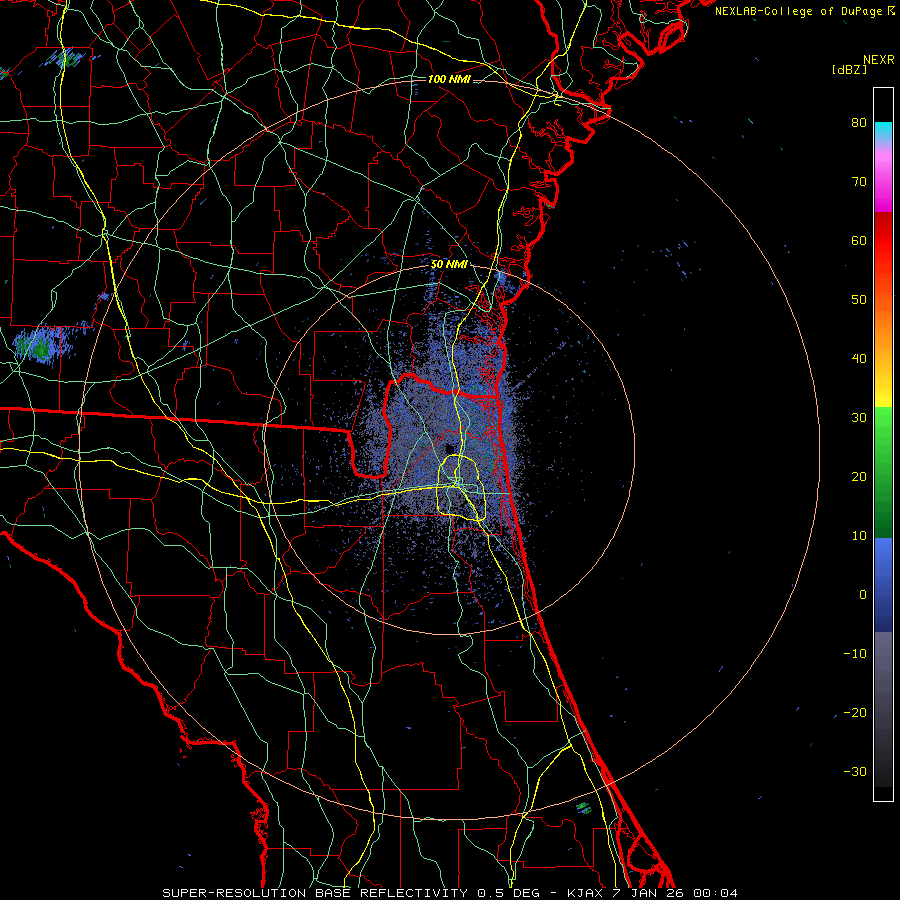Select the 40 value on dBZ scale

point(859,359)
